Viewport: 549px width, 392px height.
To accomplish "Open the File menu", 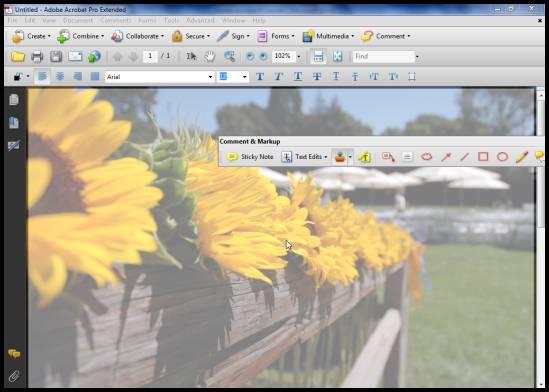I will pyautogui.click(x=12, y=20).
